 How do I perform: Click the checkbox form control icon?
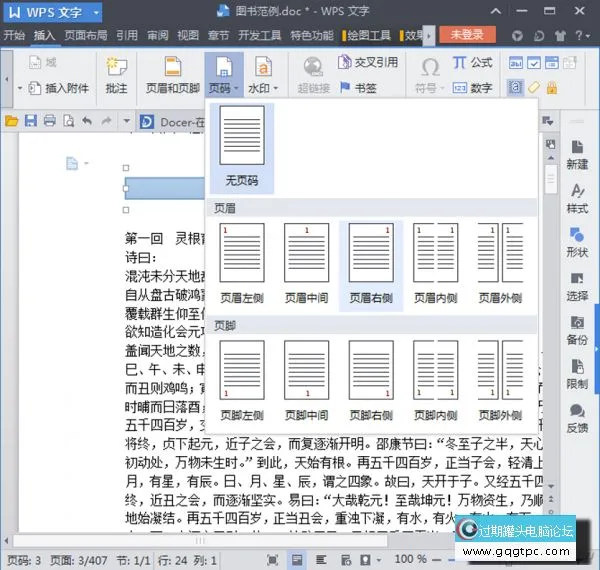534,63
